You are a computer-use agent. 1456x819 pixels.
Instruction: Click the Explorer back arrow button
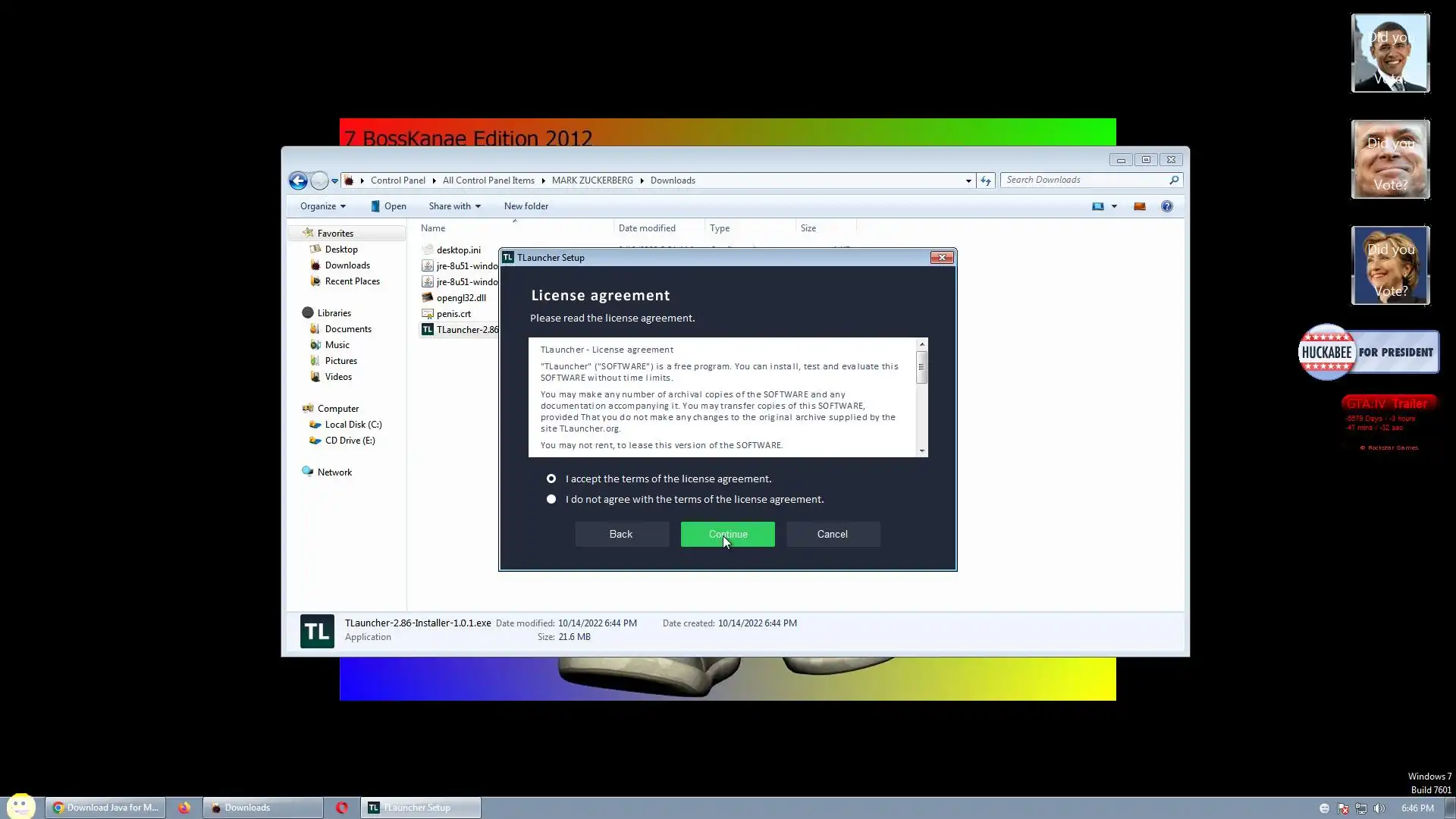298,180
